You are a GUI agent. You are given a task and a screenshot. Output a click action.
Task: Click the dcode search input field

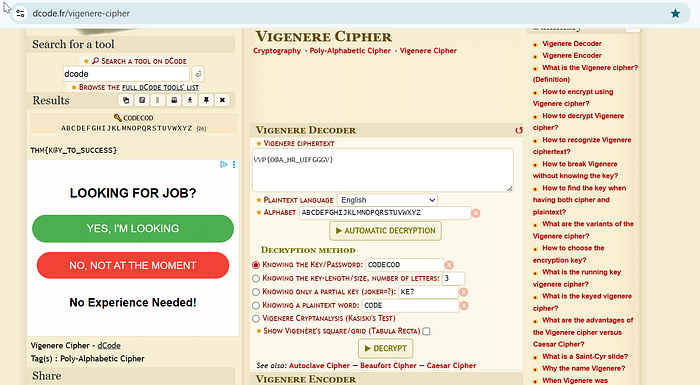pos(126,74)
